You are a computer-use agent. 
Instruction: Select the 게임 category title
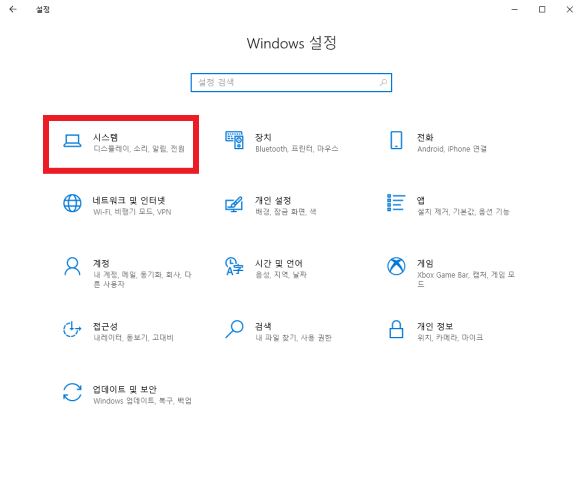click(425, 264)
